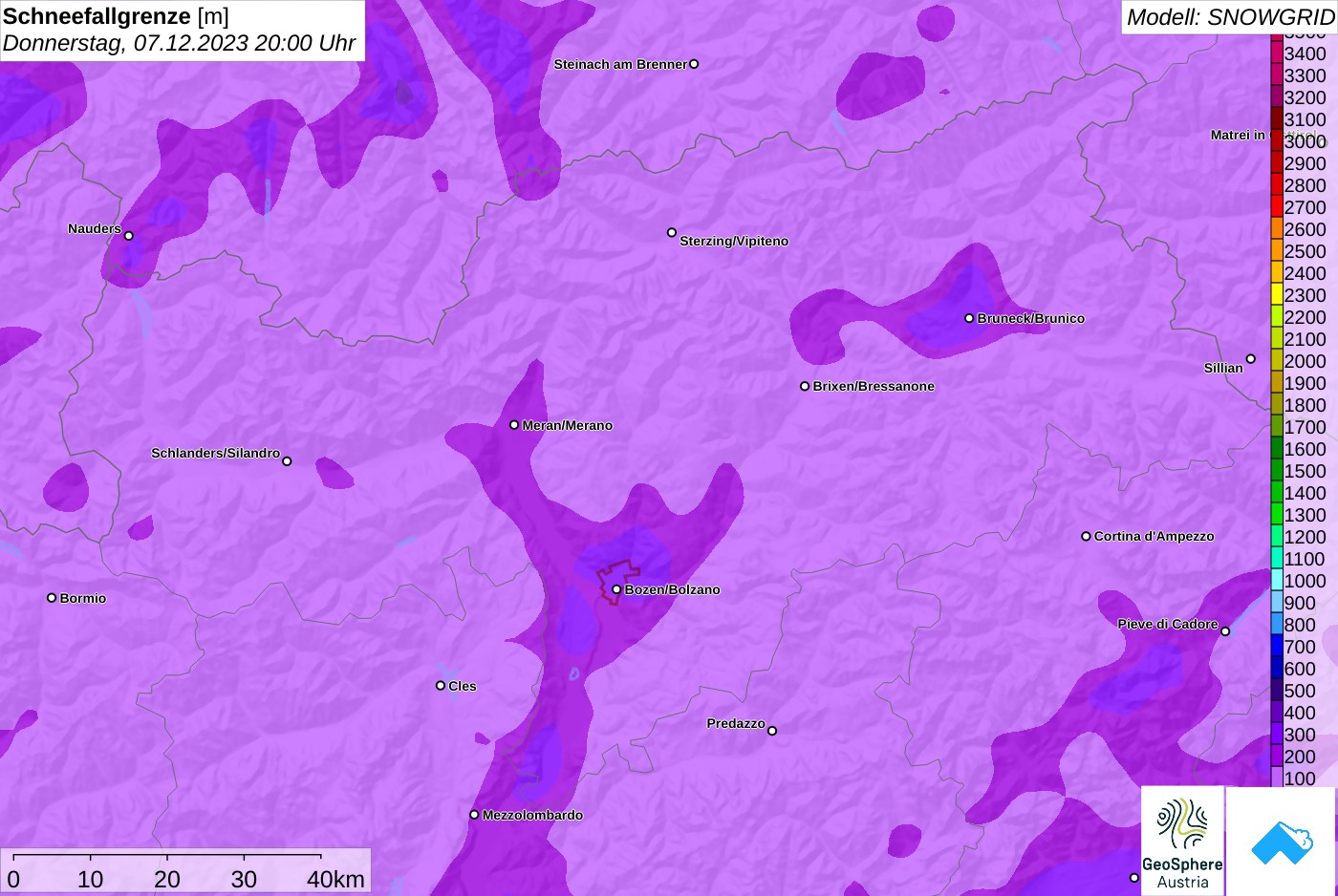The height and width of the screenshot is (896, 1338).
Task: Click the Bruneck/Brunico name label
Action: (x=1031, y=318)
